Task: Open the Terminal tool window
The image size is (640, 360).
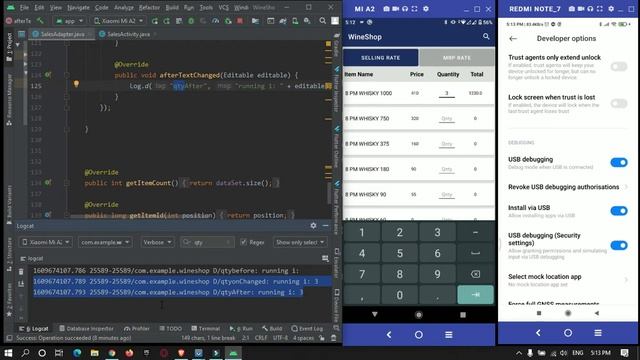Action: click(x=206, y=329)
